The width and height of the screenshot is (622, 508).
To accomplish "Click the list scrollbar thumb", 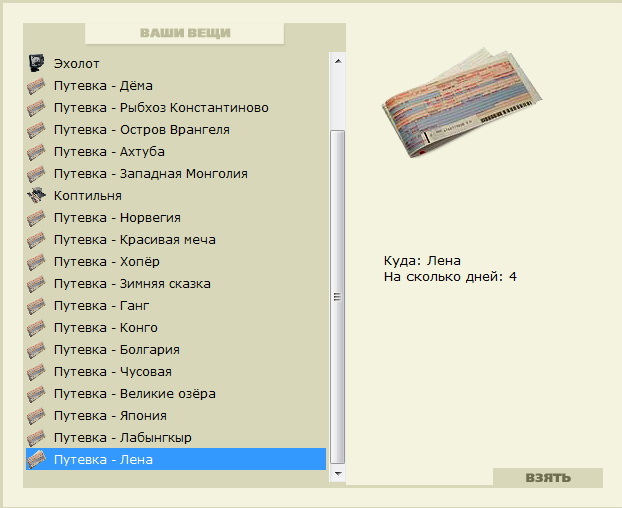I will click(338, 297).
